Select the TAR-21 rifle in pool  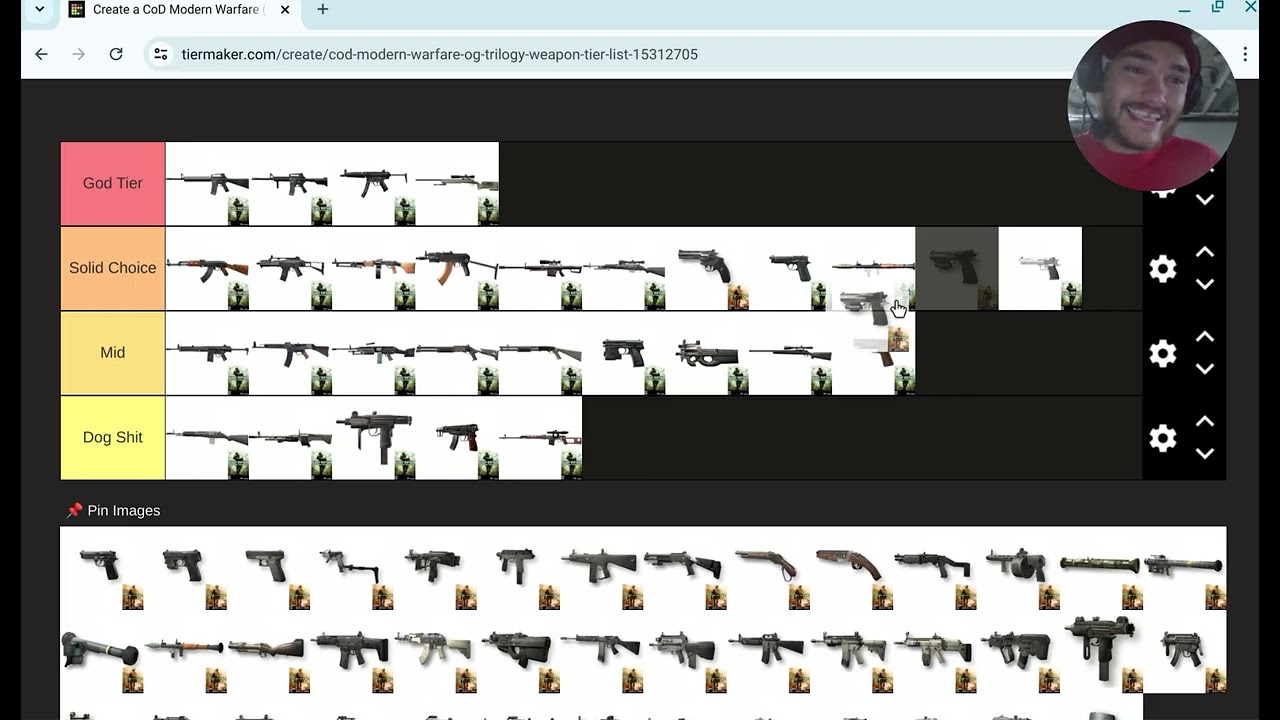tap(1018, 651)
